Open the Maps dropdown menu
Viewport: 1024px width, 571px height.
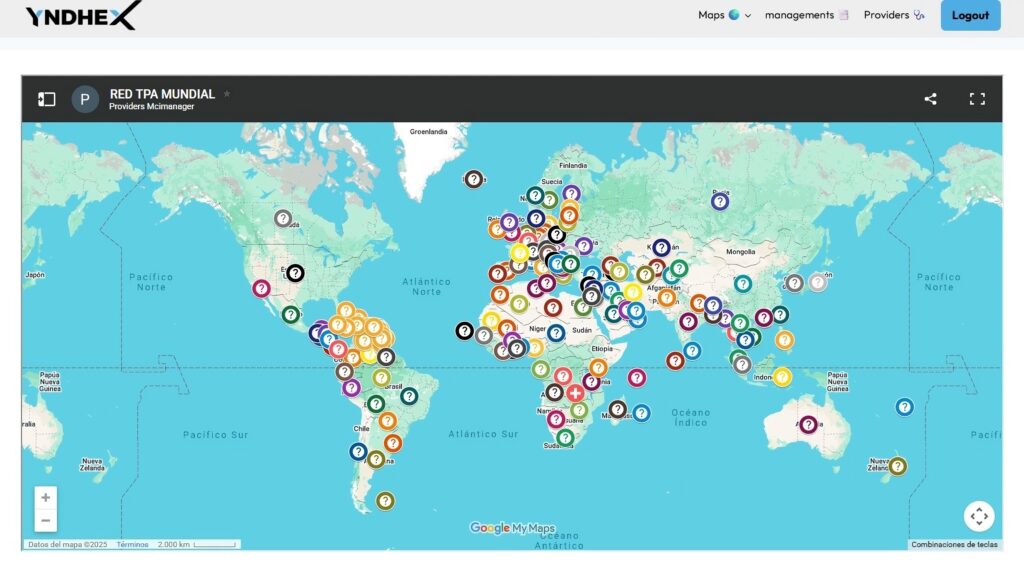click(724, 15)
